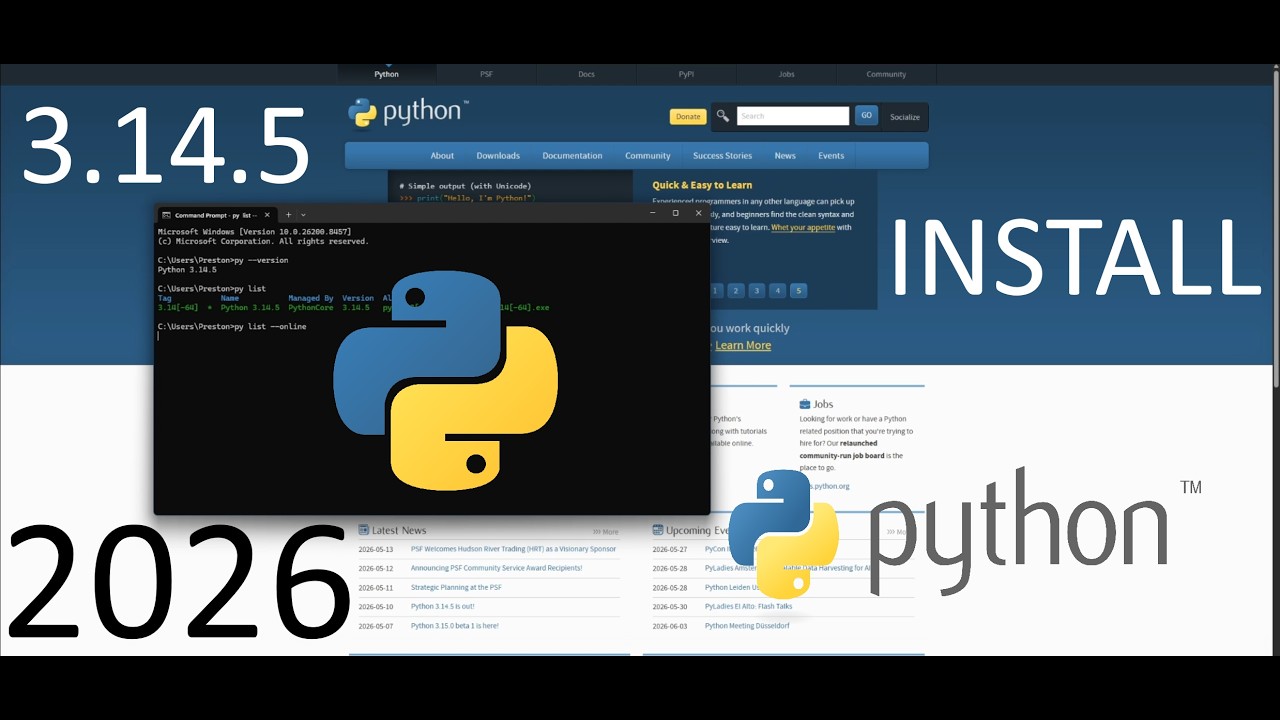Open 'PSF Welcomes Hudson River Trading' news item
This screenshot has width=1280, height=720.
point(514,549)
